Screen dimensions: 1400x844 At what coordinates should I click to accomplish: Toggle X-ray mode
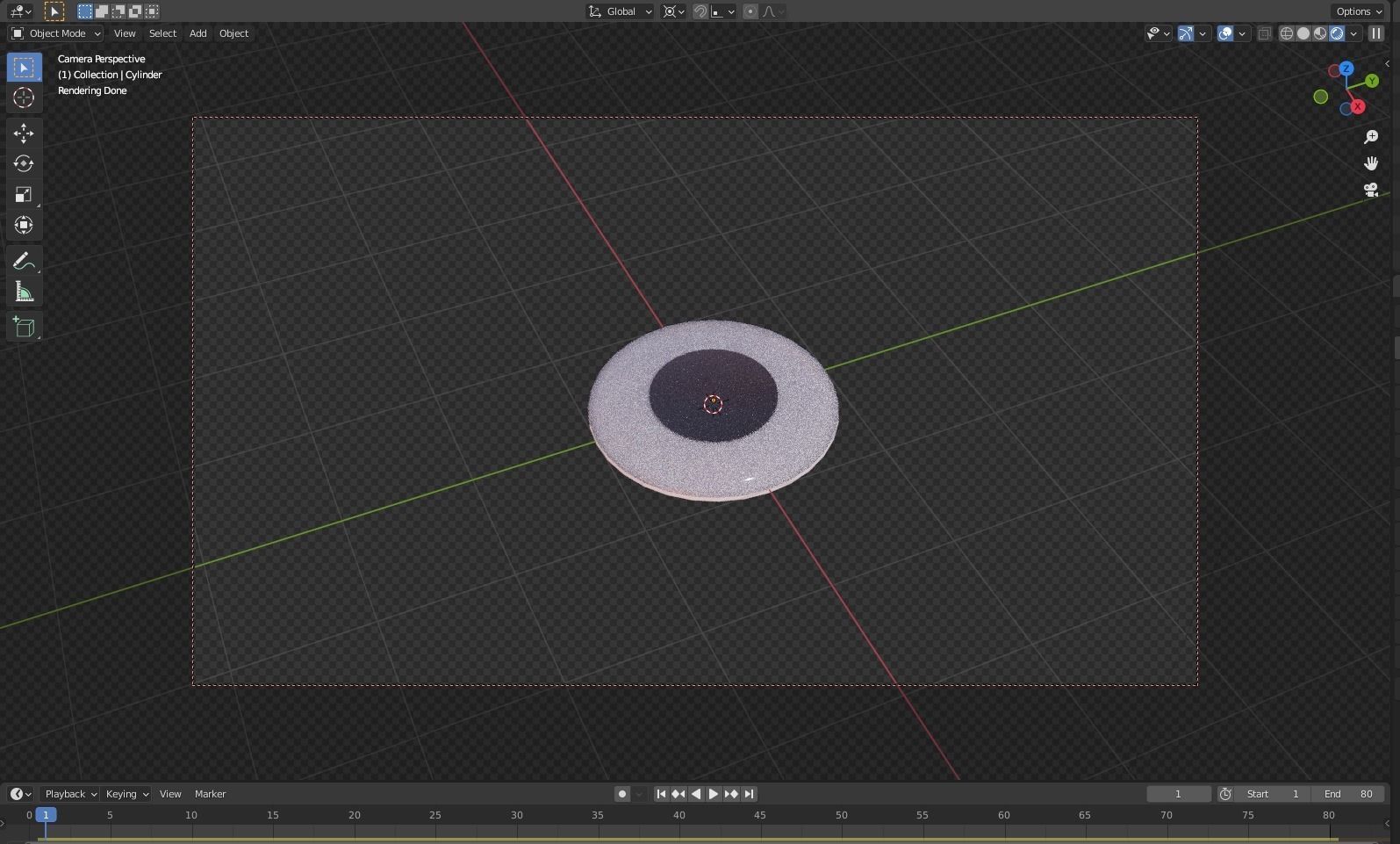click(x=1264, y=33)
